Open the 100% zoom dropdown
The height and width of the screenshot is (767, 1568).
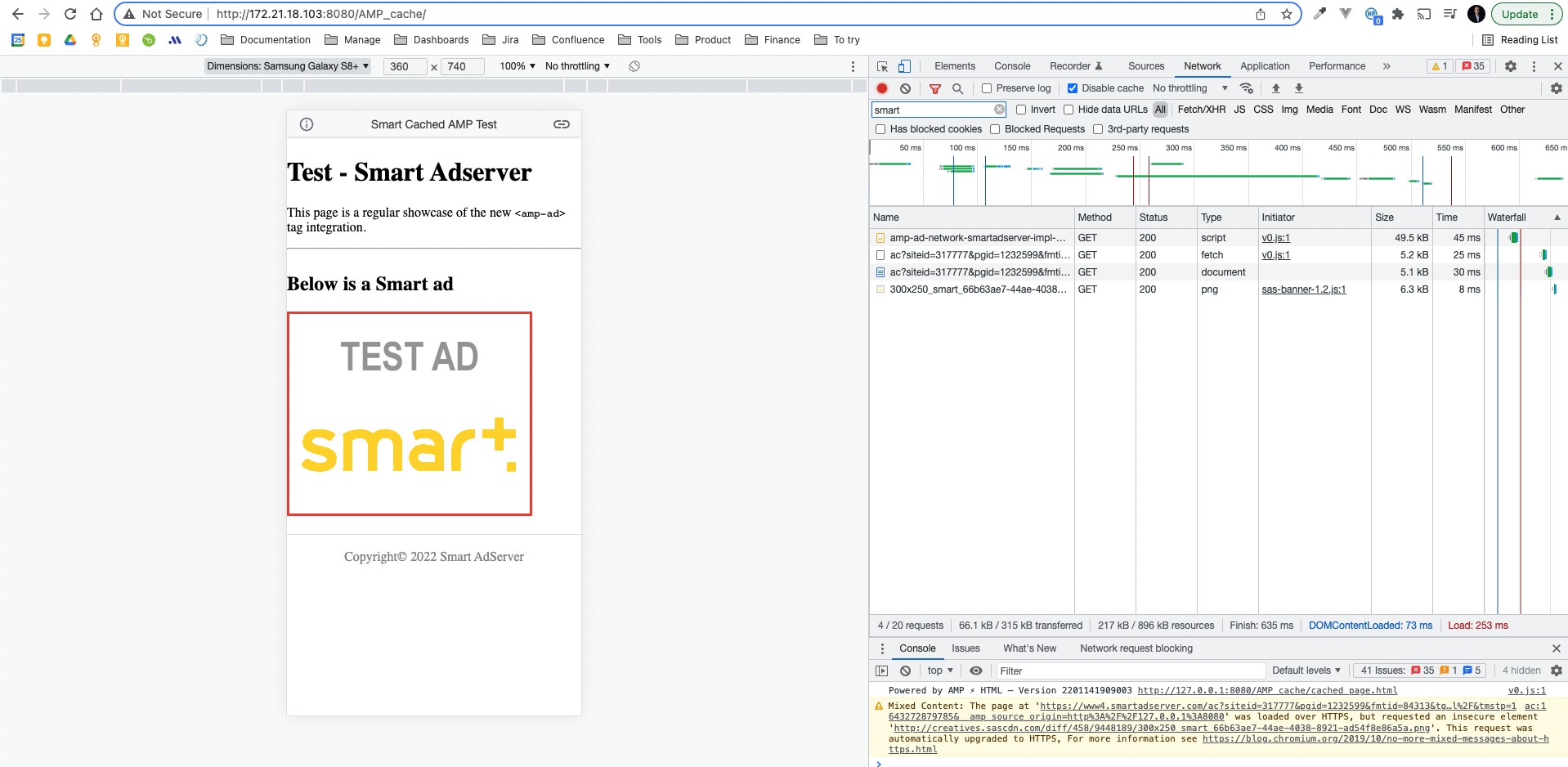[x=517, y=66]
